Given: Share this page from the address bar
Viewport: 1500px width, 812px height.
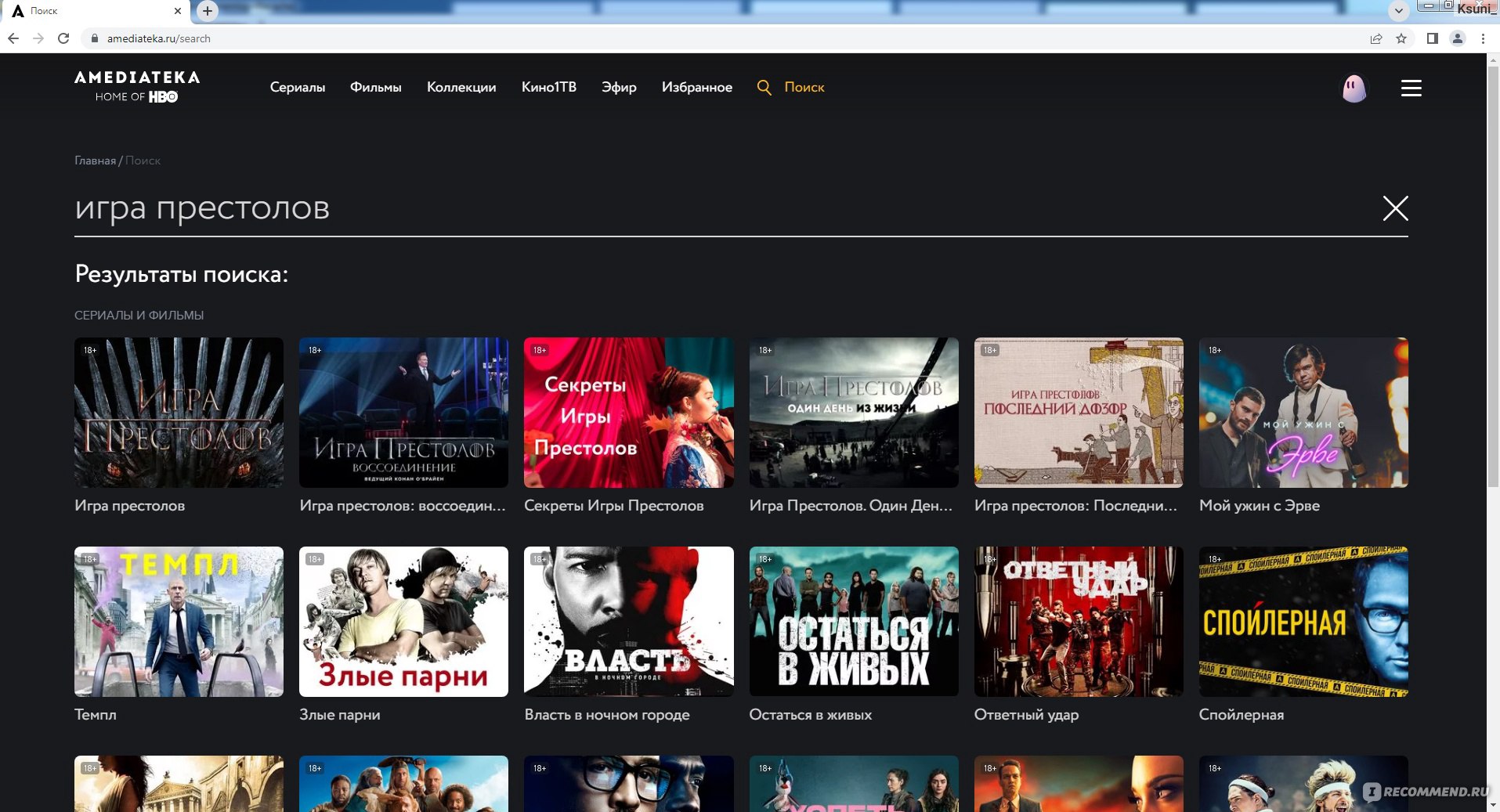Looking at the screenshot, I should point(1376,38).
